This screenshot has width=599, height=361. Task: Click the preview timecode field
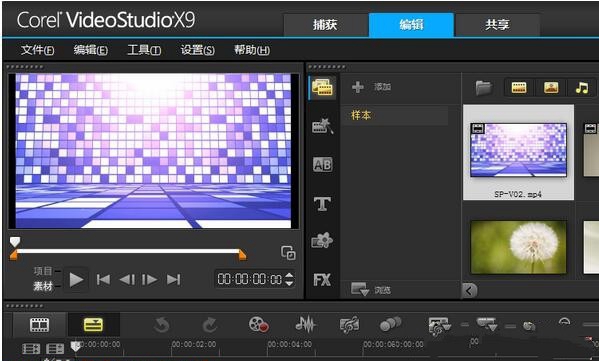pyautogui.click(x=250, y=279)
